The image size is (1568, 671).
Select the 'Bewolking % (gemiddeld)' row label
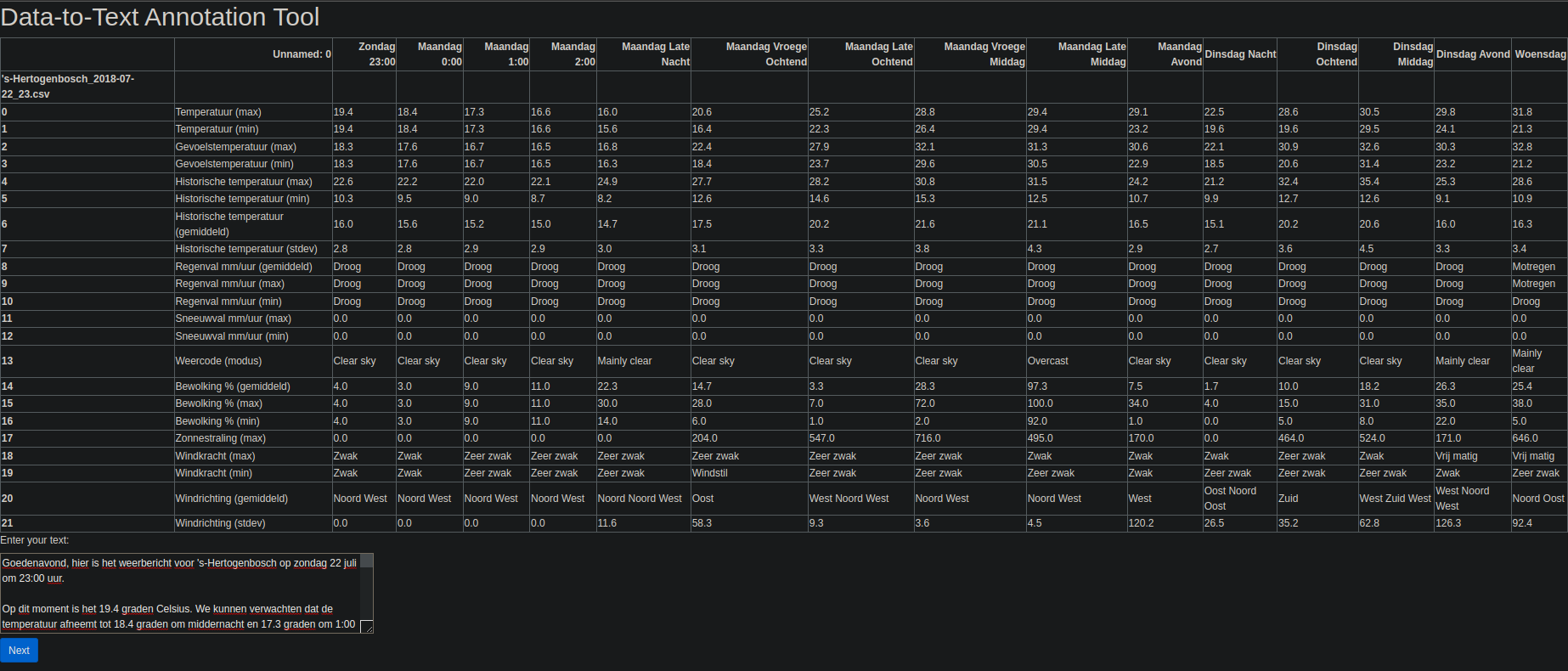click(233, 386)
